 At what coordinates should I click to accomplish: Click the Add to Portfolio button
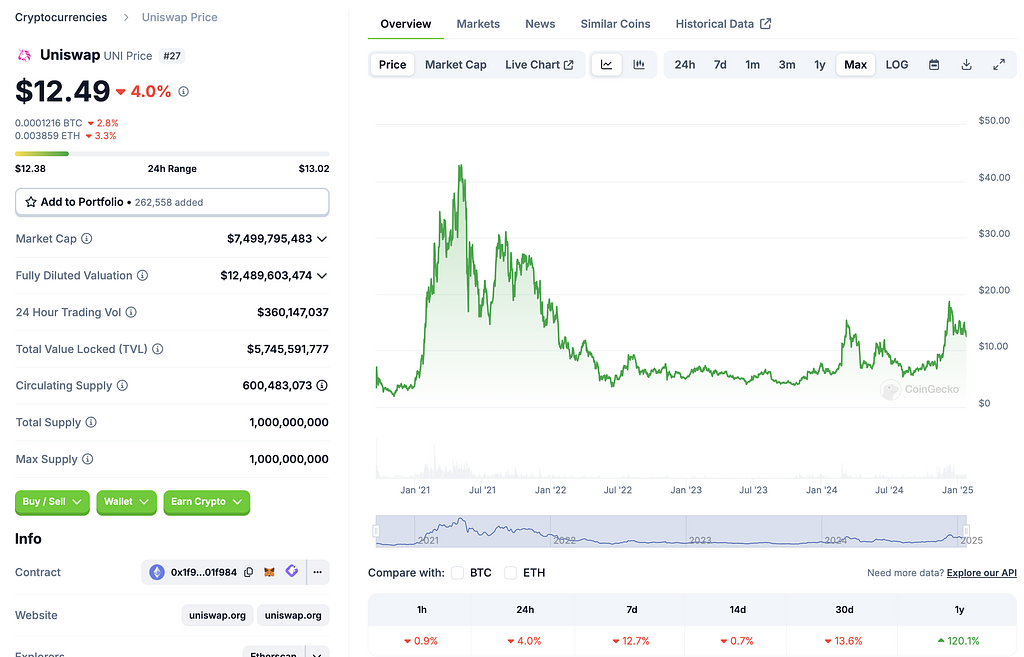click(x=172, y=202)
